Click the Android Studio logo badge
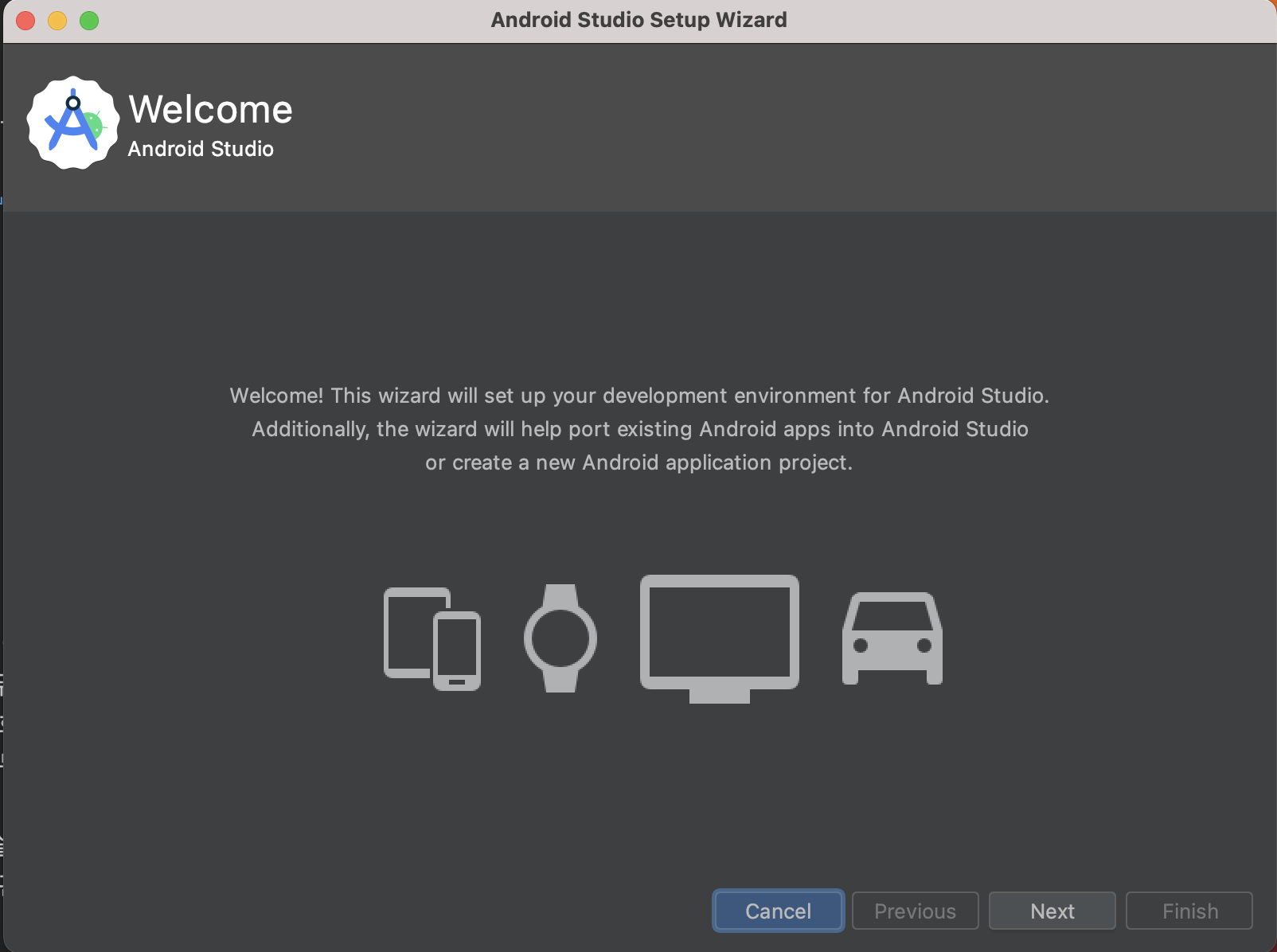Screen dimensions: 1277x952 73,122
